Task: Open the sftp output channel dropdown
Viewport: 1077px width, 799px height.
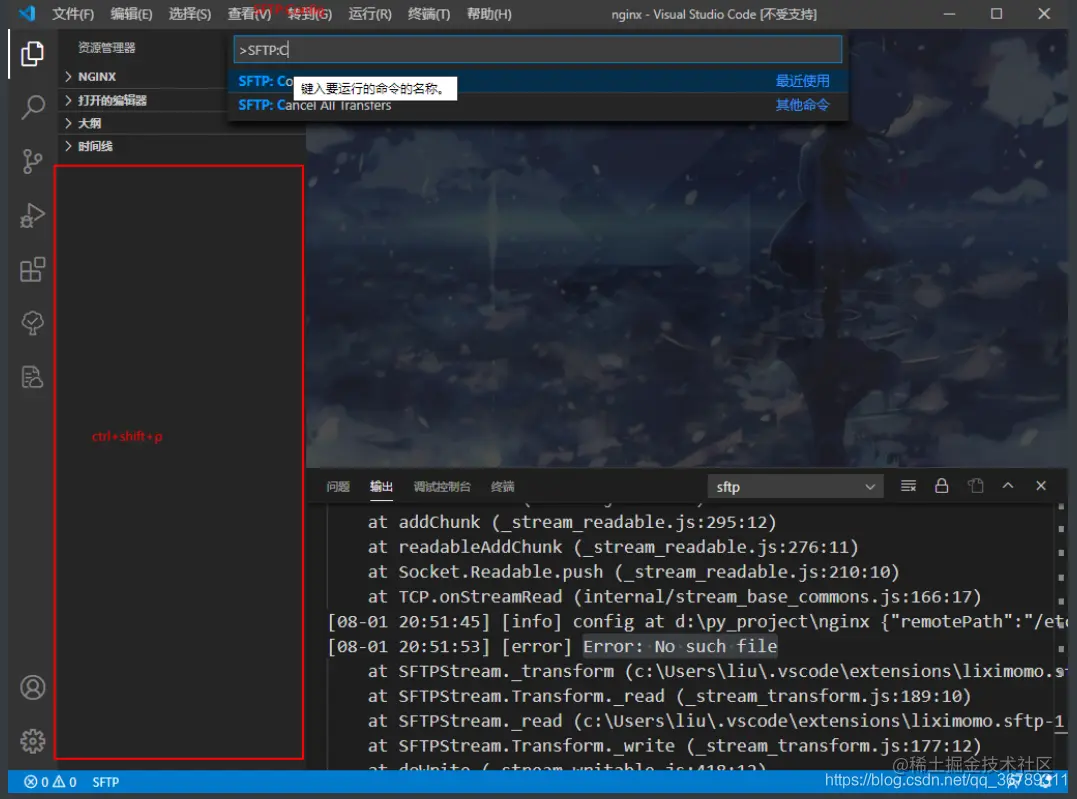Action: click(x=795, y=487)
